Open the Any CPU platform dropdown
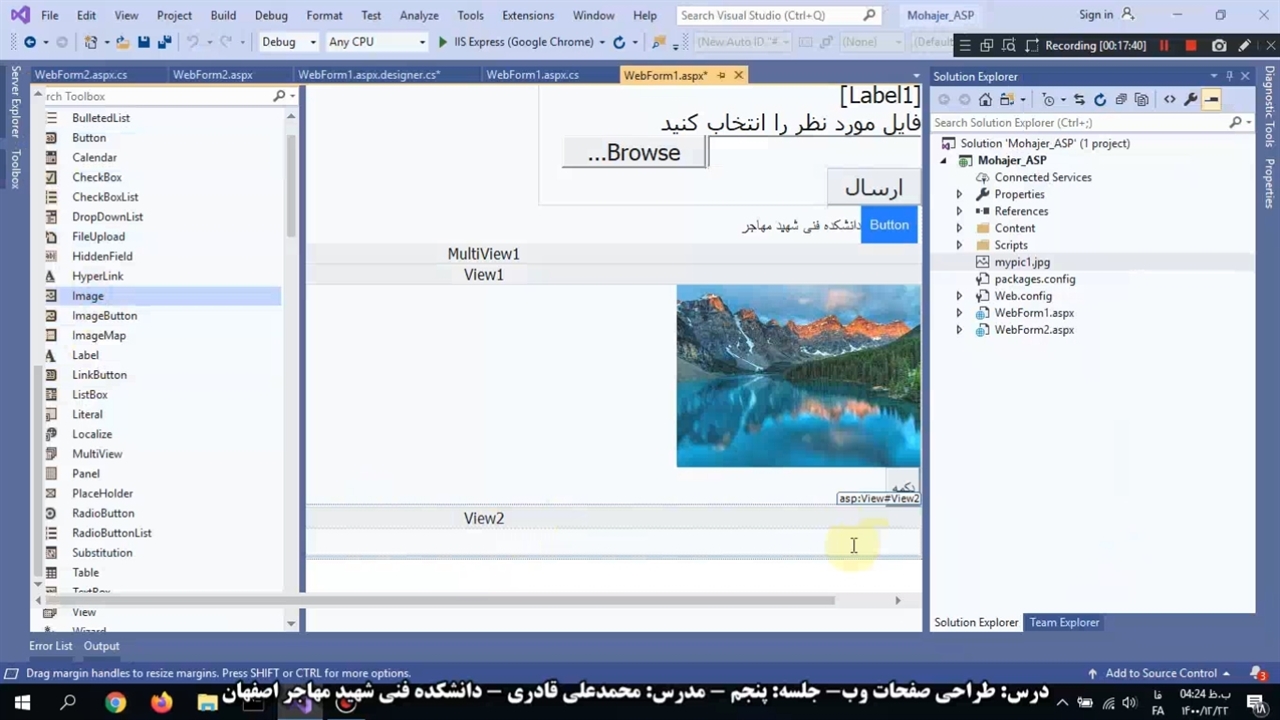 [x=376, y=42]
